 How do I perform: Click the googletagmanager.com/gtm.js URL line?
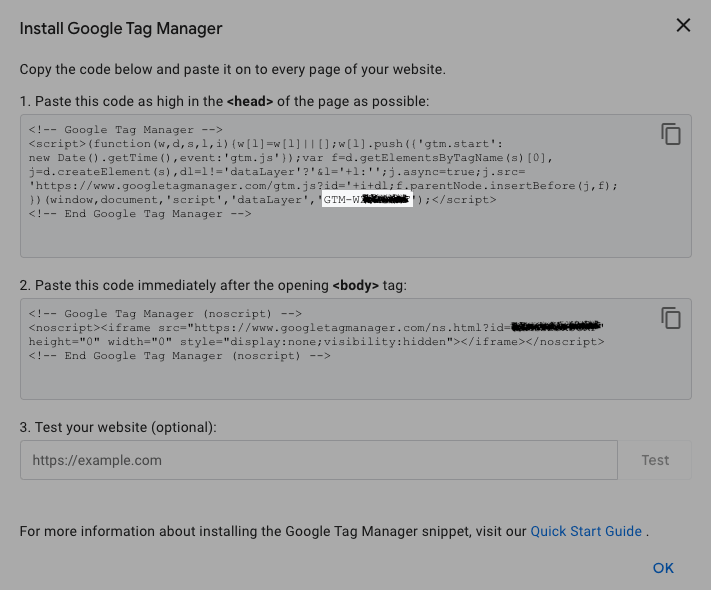click(x=323, y=186)
